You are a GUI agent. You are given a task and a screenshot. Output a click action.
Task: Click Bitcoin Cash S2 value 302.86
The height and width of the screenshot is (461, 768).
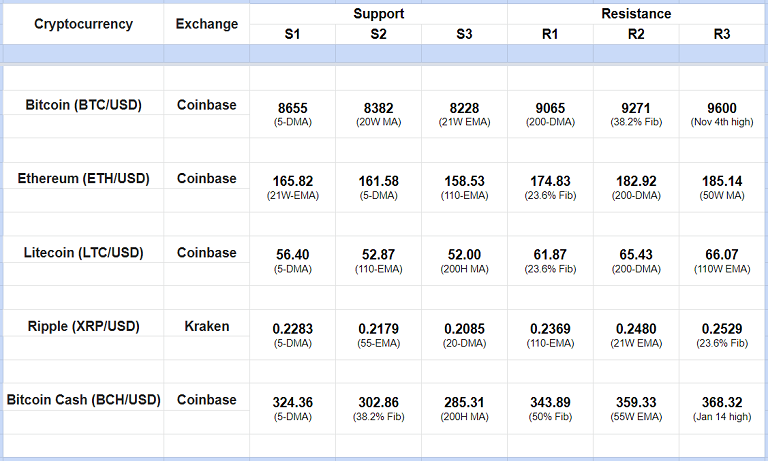[378, 403]
